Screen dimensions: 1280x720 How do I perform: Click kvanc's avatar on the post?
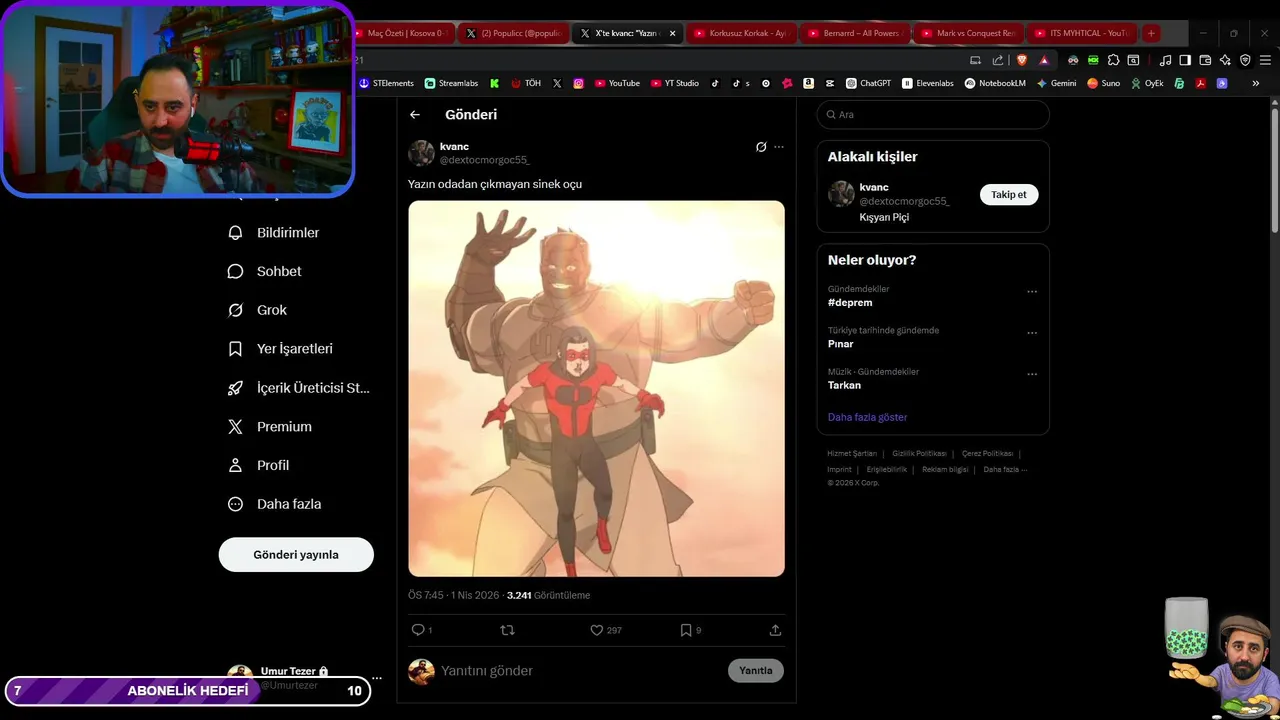[x=421, y=153]
